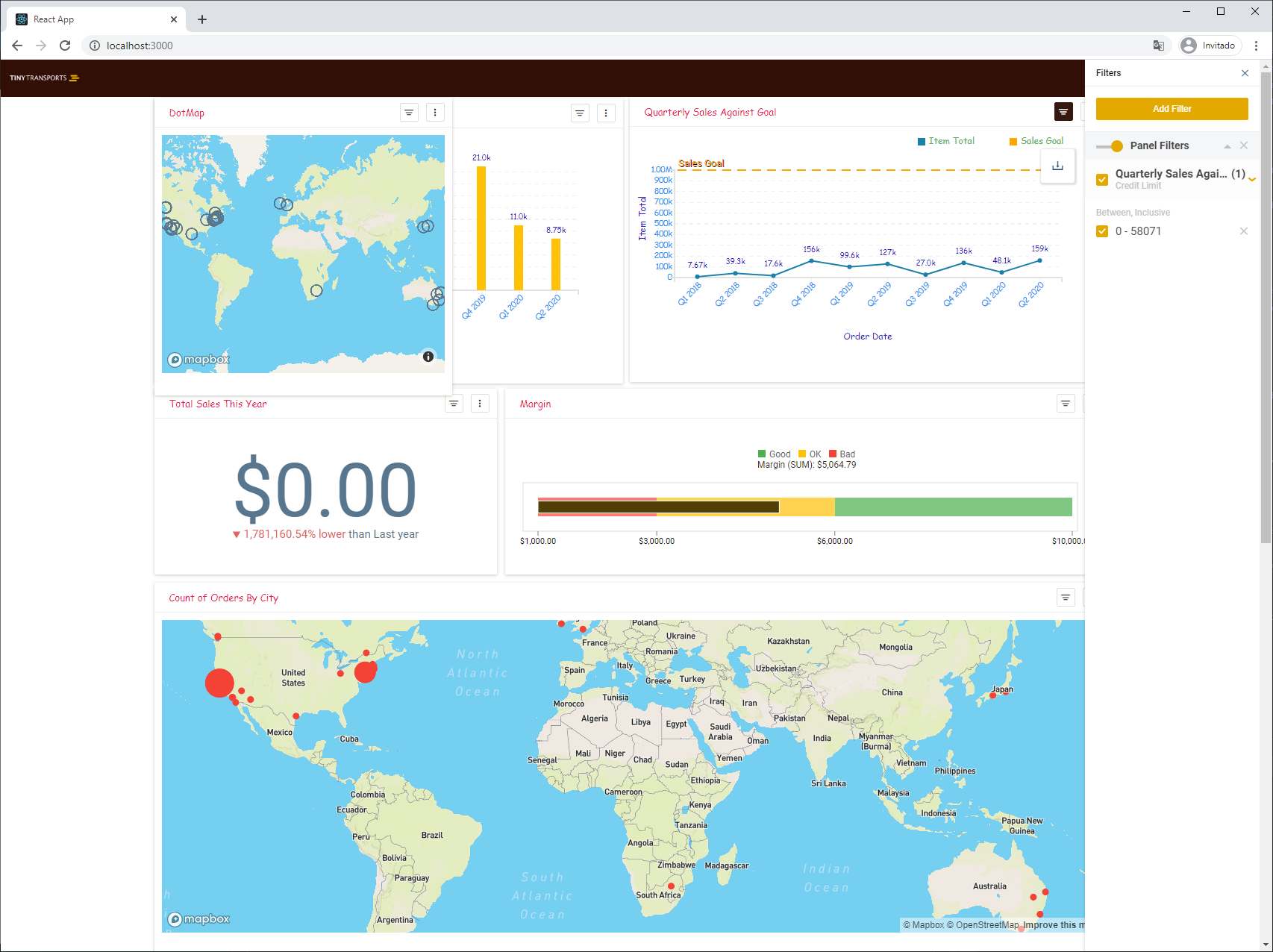Enable the Panel Filters switch
The image size is (1273, 952).
tap(1114, 145)
